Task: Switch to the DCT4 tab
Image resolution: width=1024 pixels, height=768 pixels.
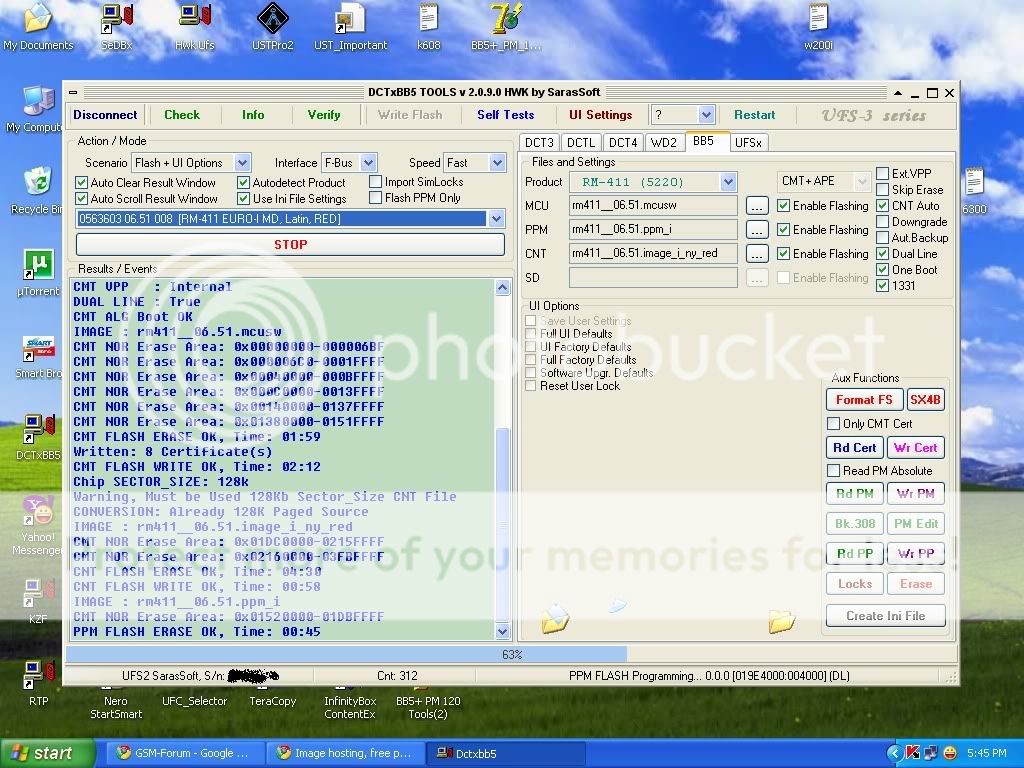Action: (x=623, y=142)
